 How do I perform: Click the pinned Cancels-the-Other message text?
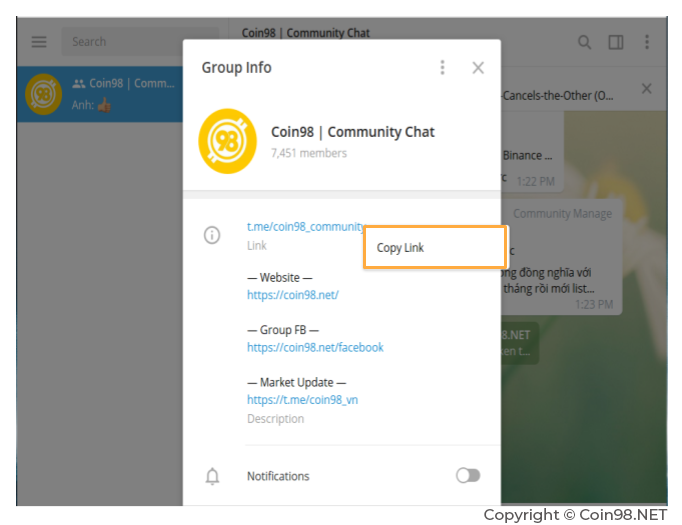(x=558, y=96)
